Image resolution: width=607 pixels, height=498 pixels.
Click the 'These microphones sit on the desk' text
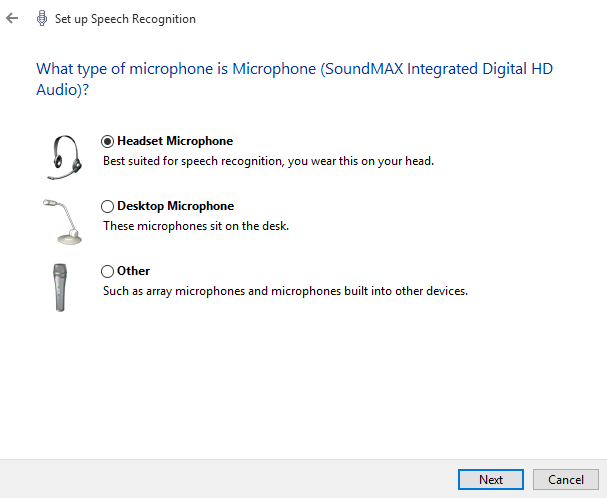tap(196, 226)
